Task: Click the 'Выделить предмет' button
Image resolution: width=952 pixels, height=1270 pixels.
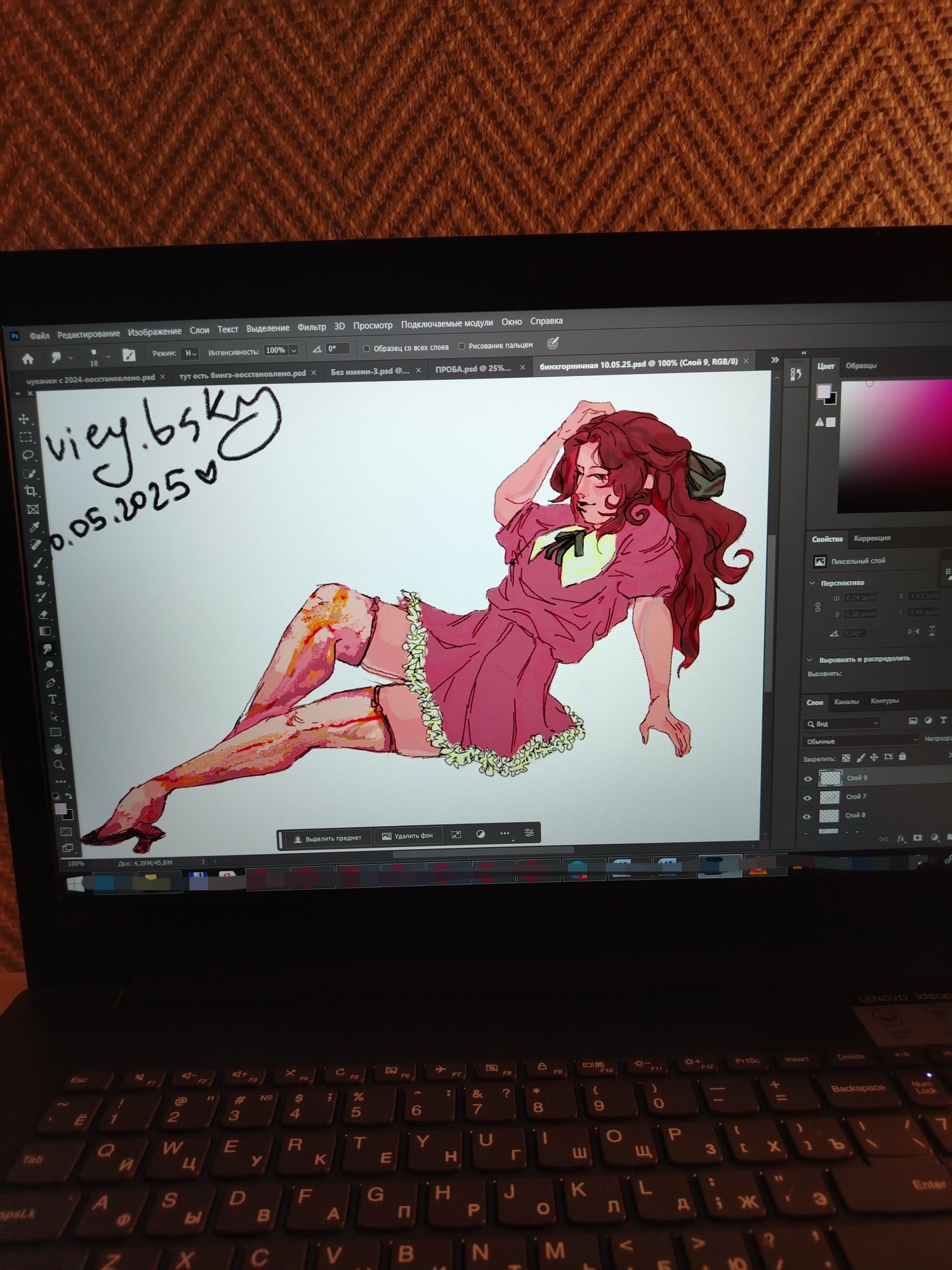Action: 327,838
